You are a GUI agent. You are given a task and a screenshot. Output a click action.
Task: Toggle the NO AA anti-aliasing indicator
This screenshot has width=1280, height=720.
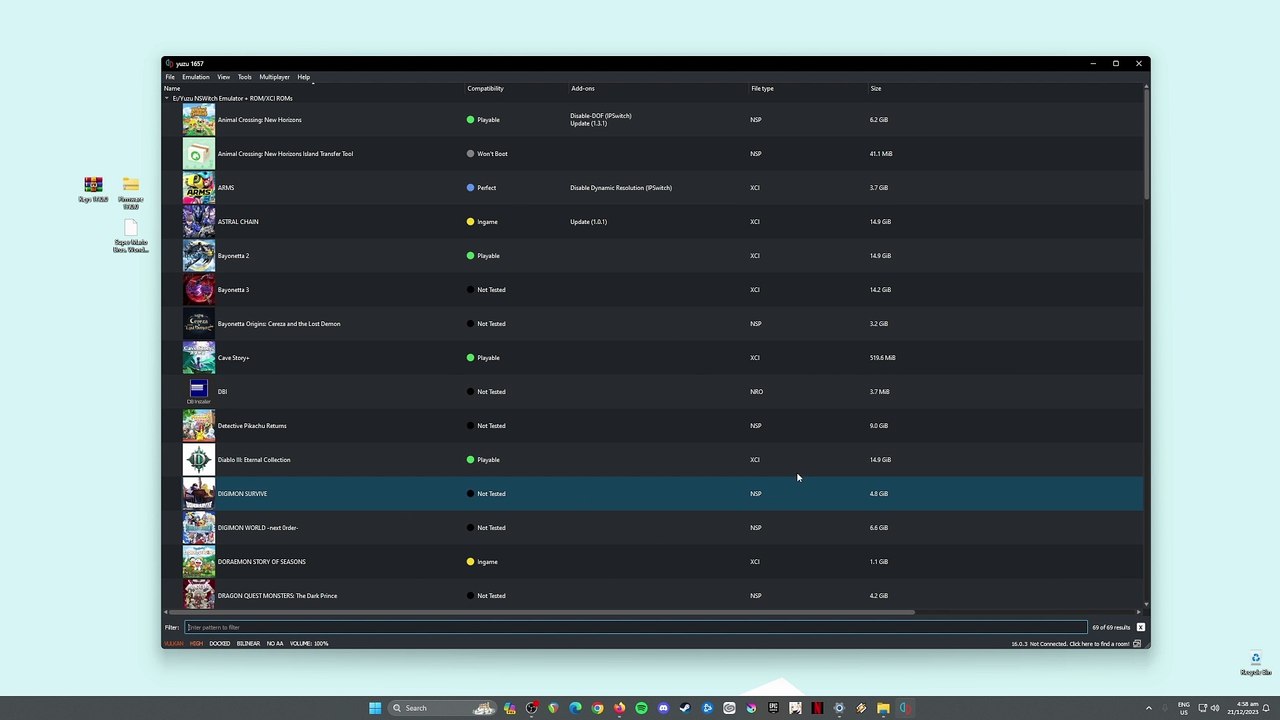click(275, 644)
